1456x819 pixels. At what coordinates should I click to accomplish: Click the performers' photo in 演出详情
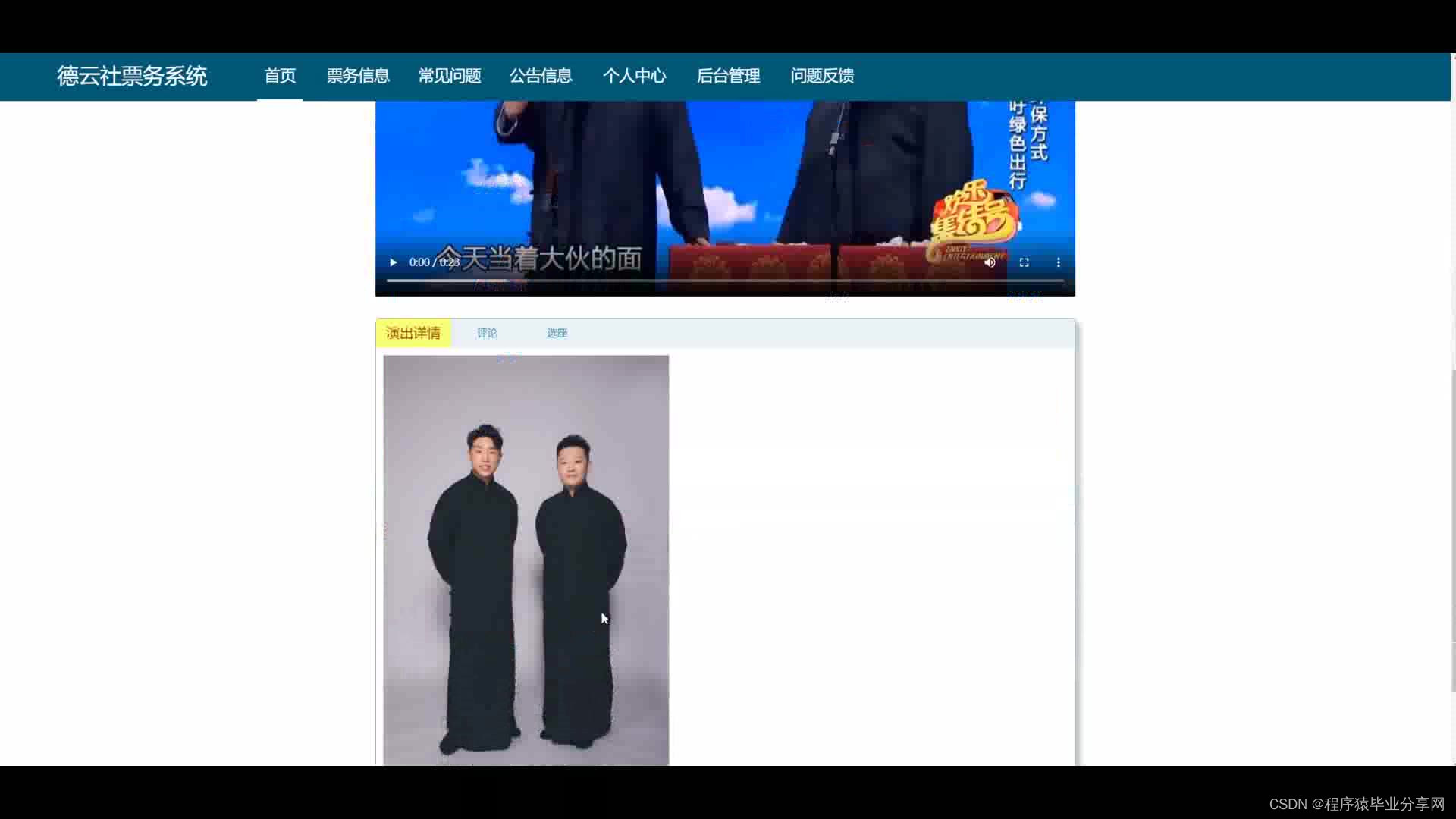pyautogui.click(x=526, y=560)
